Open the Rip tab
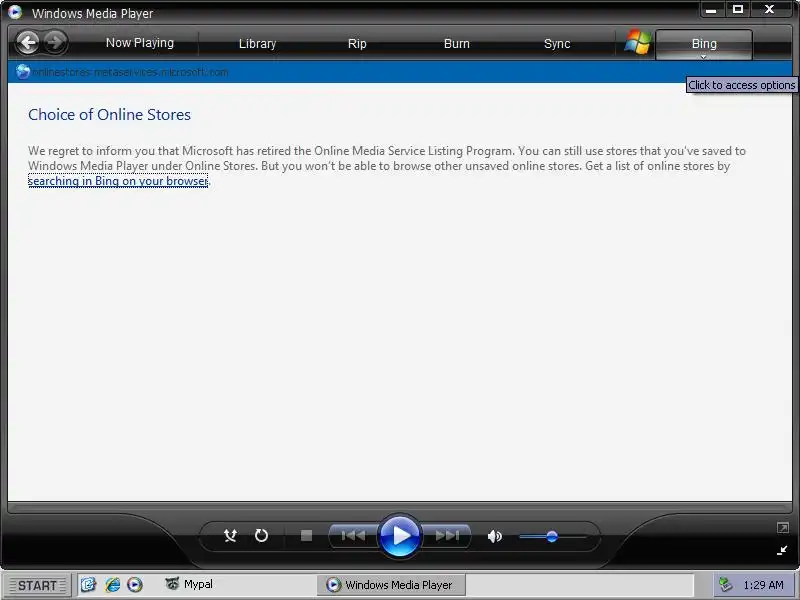Screen dimensions: 800x600 point(357,44)
